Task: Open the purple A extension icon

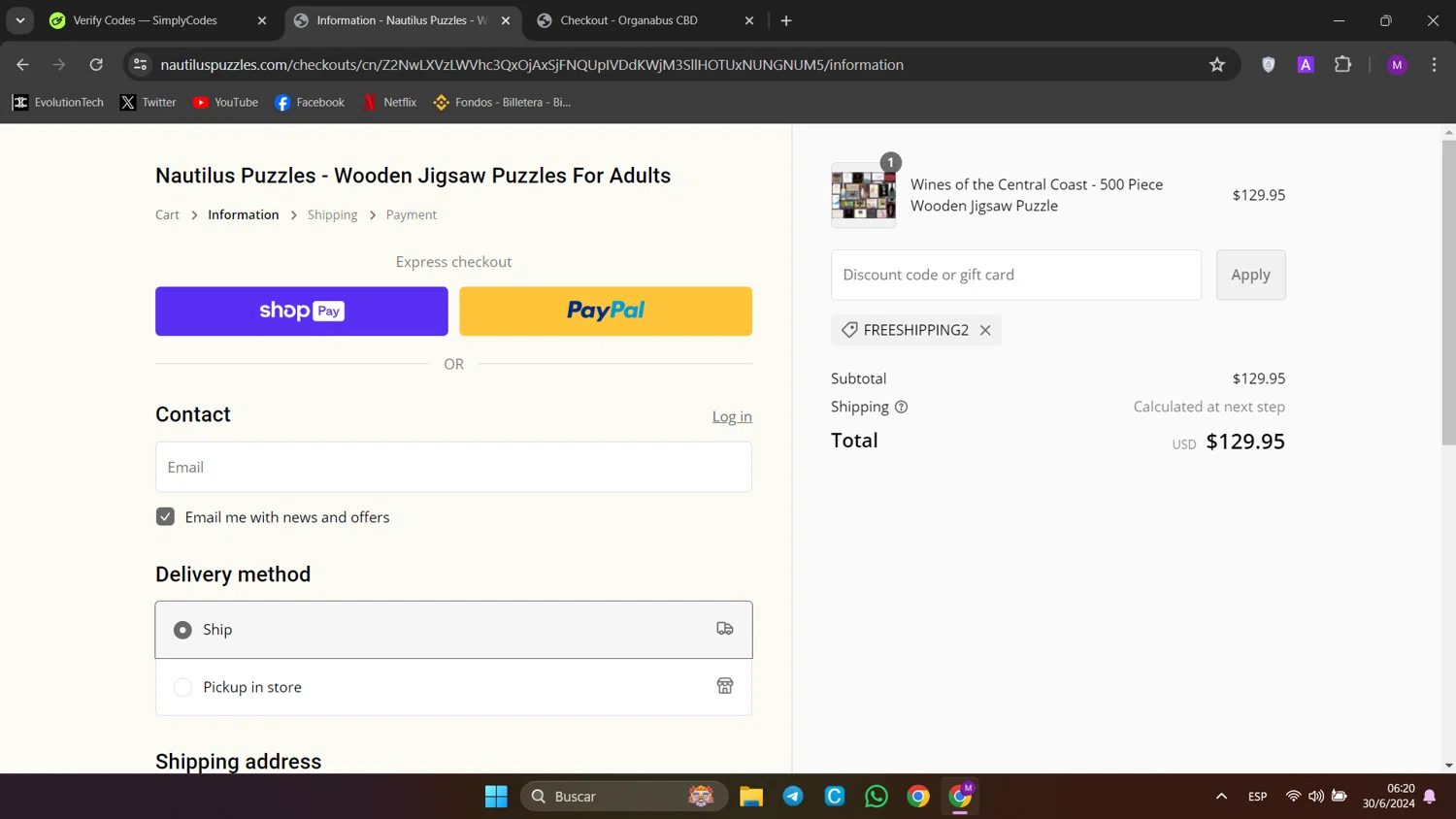Action: click(x=1306, y=65)
